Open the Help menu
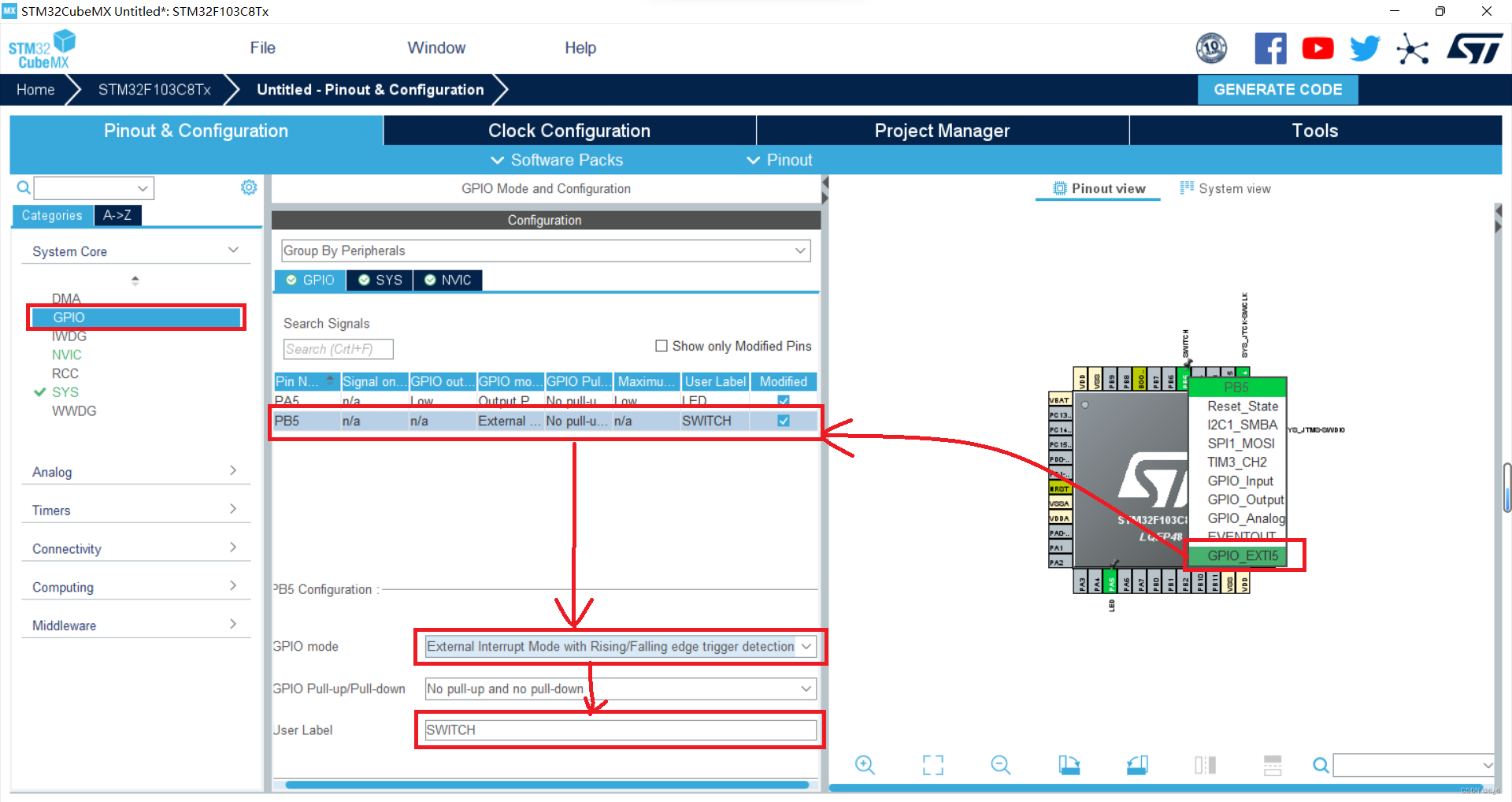The width and height of the screenshot is (1512, 802). 580,48
